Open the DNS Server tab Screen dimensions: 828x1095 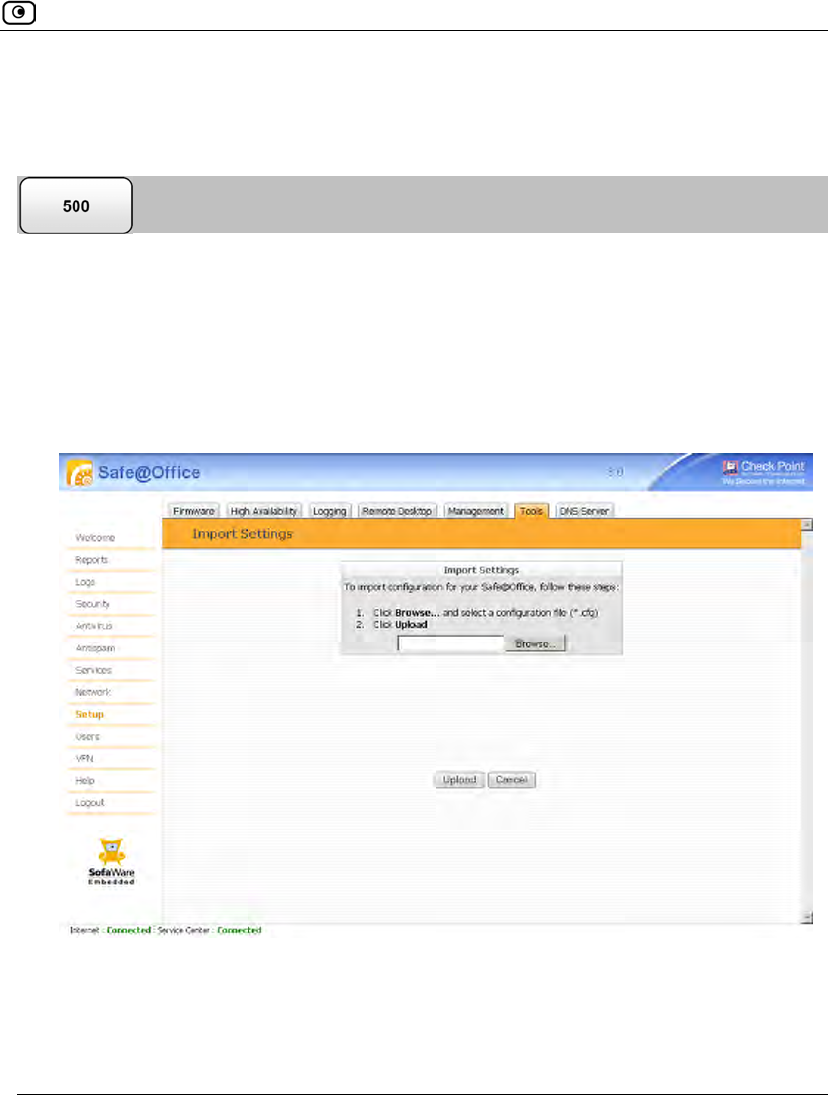point(584,511)
